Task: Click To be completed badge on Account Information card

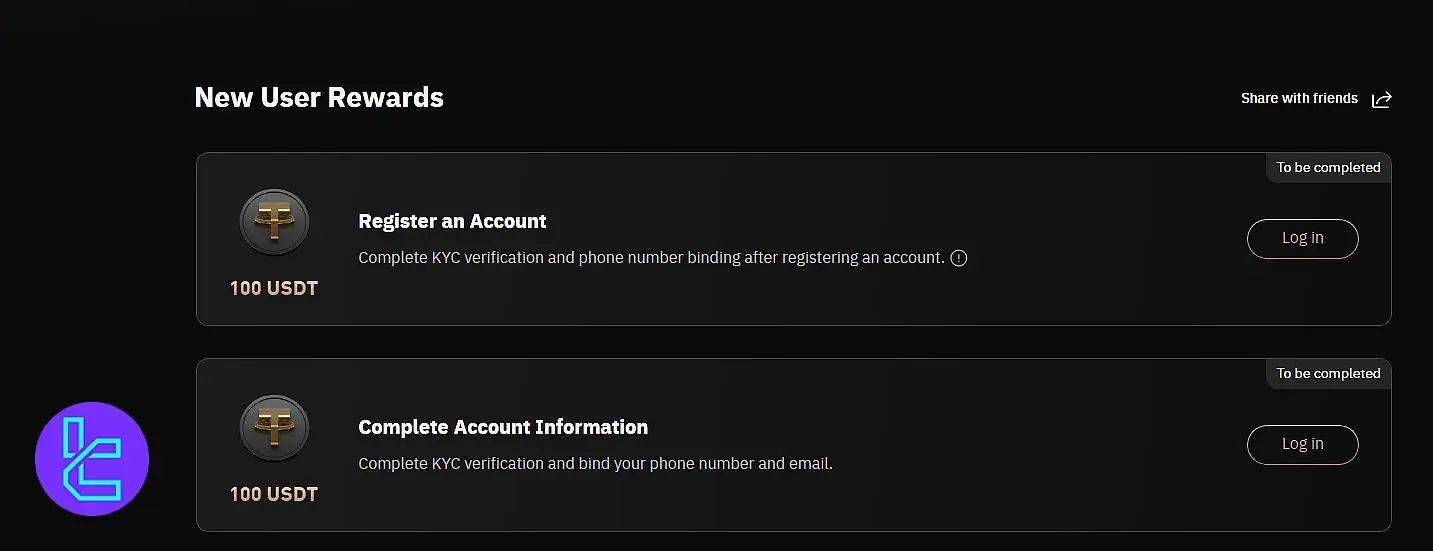Action: [x=1328, y=373]
